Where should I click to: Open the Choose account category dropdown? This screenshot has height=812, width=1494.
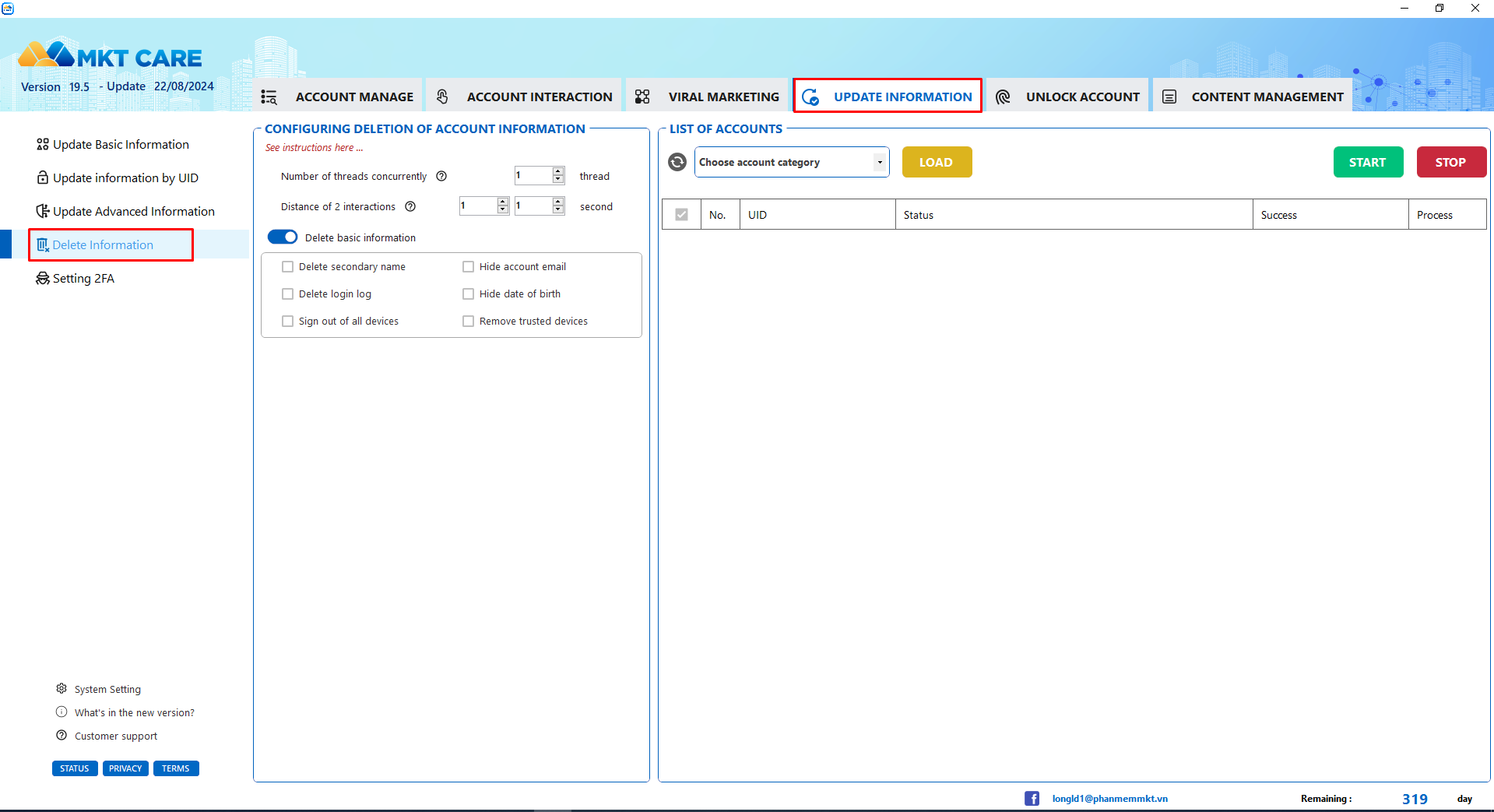coord(792,162)
